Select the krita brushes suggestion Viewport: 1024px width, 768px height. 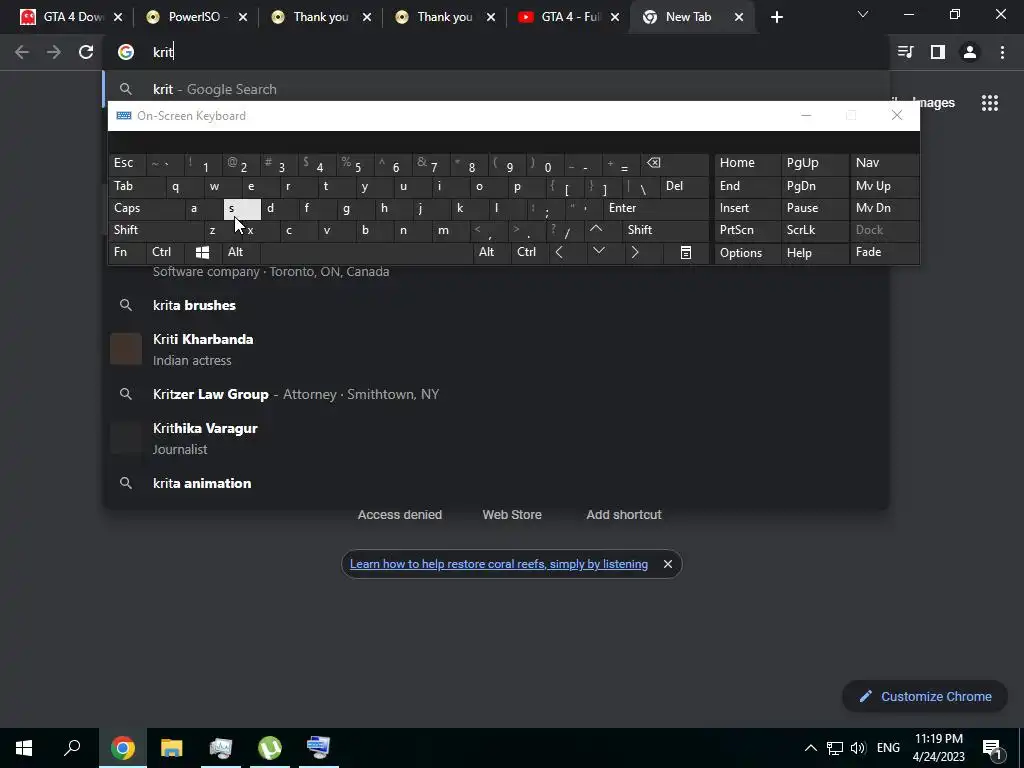coord(496,305)
